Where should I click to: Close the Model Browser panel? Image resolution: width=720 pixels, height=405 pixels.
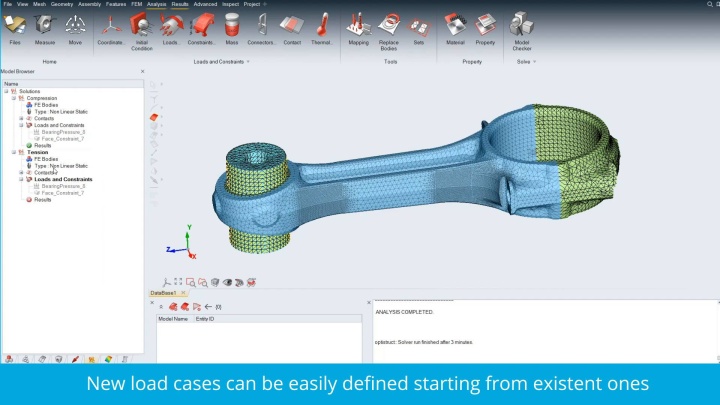(142, 72)
